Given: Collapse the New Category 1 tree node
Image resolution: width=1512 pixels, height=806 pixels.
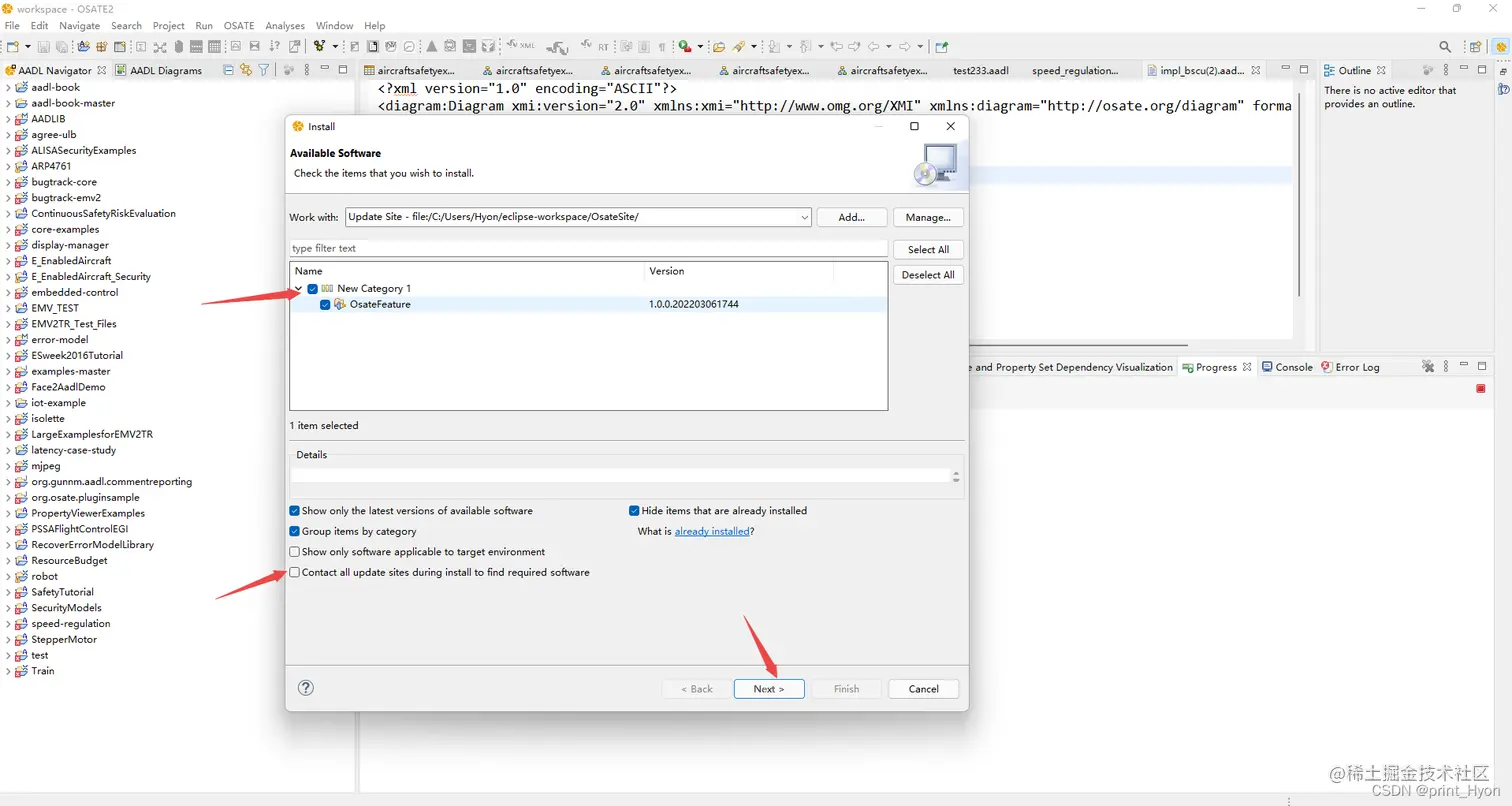Looking at the screenshot, I should pyautogui.click(x=298, y=288).
